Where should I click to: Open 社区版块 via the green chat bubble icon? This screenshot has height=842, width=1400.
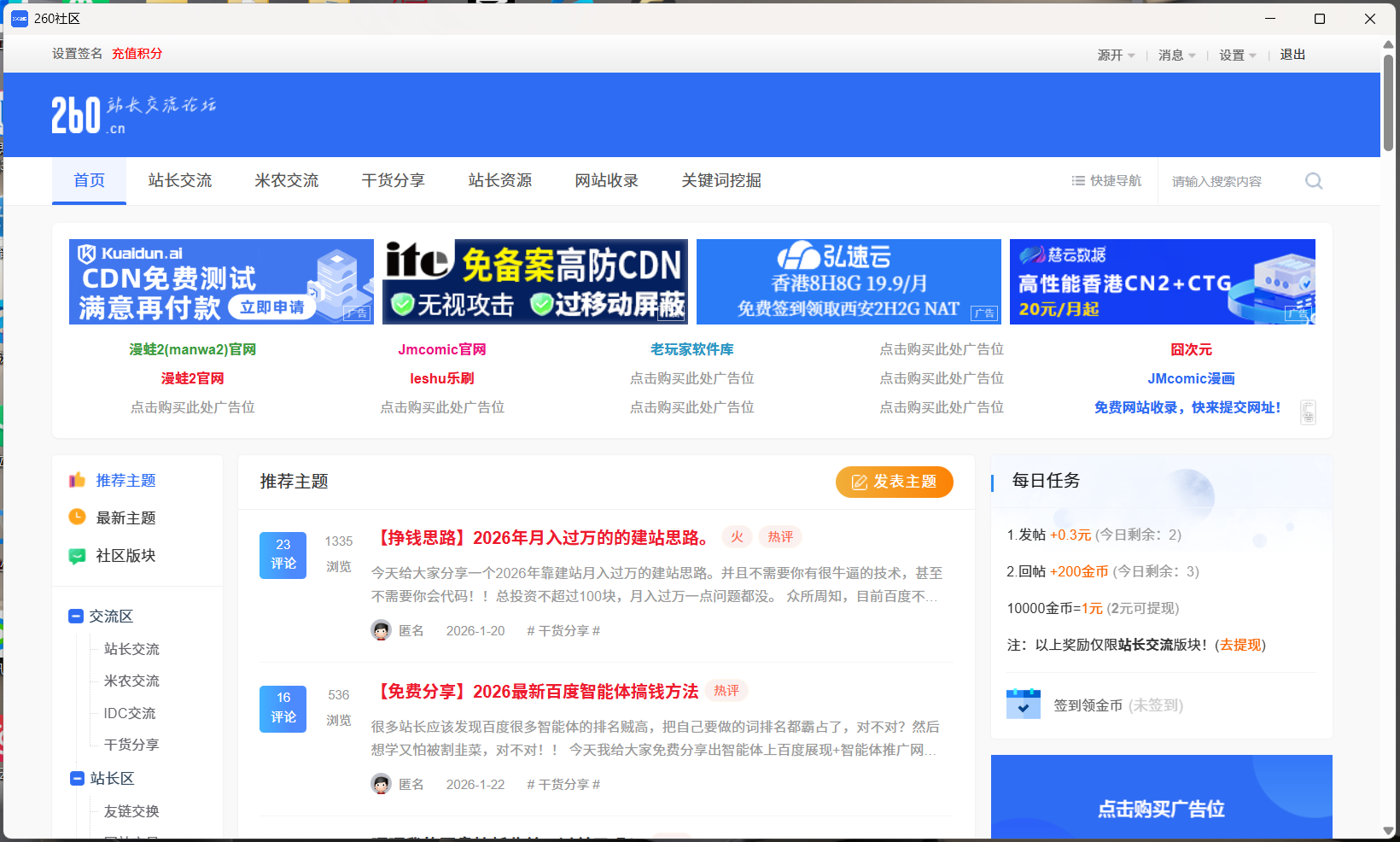tap(77, 556)
